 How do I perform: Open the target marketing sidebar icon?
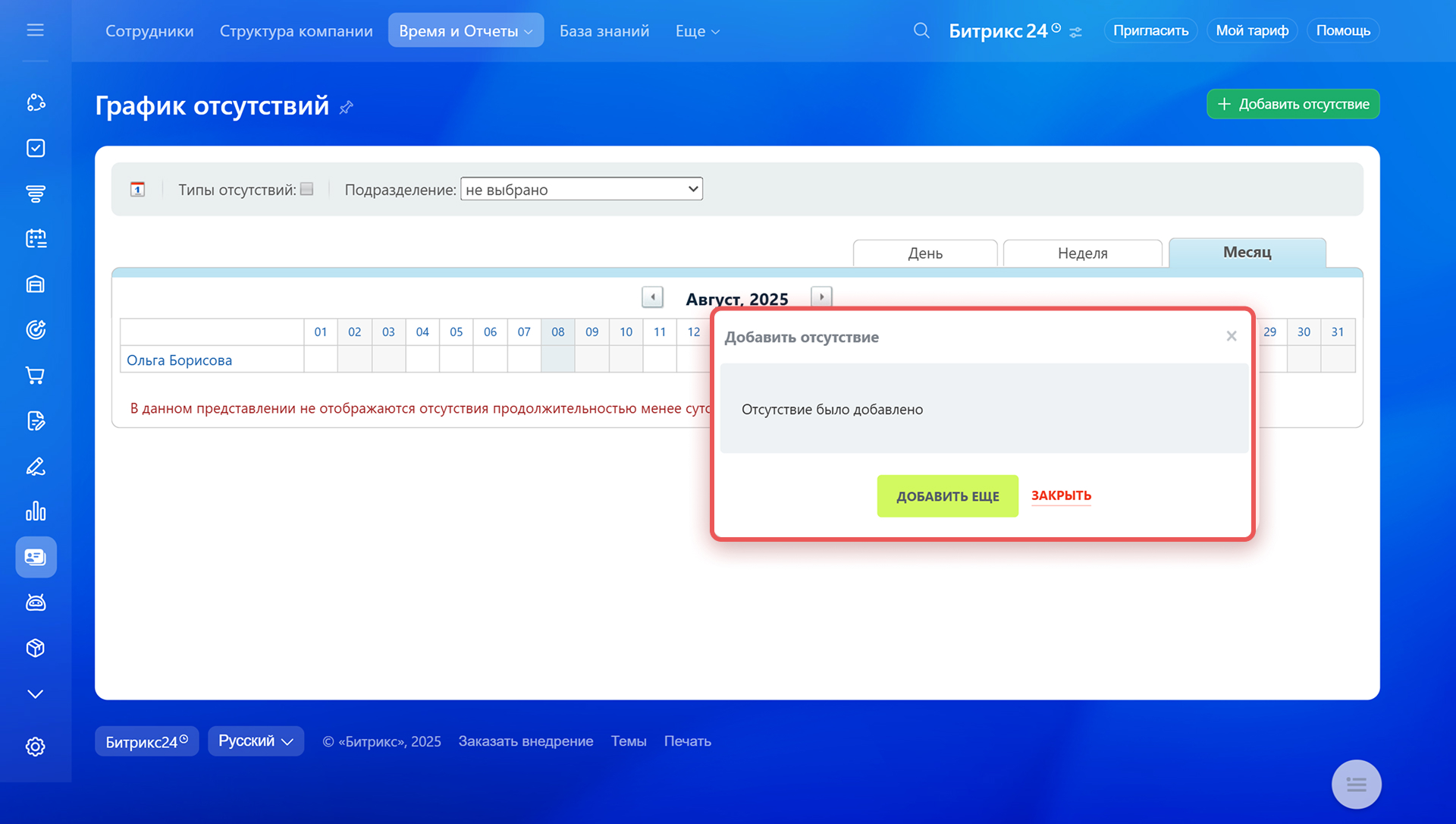point(36,330)
